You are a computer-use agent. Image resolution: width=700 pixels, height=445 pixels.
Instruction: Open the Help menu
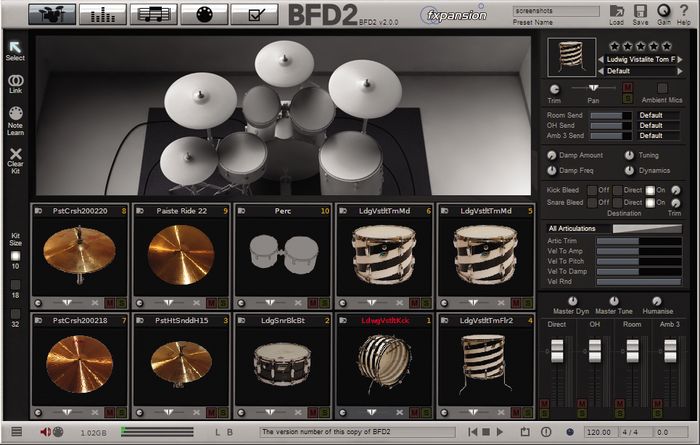coord(681,13)
